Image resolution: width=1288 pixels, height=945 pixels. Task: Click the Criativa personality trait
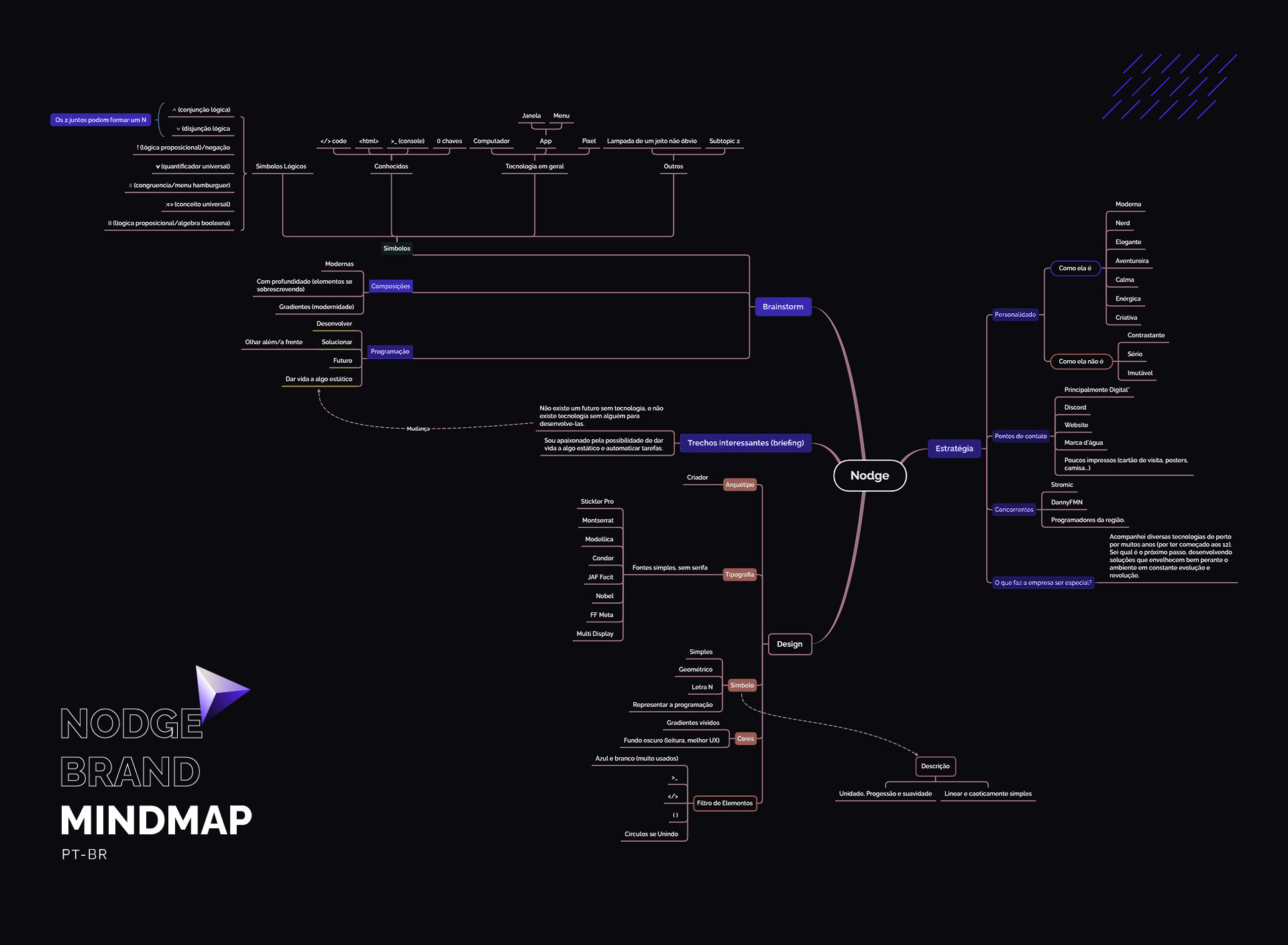coord(1126,317)
